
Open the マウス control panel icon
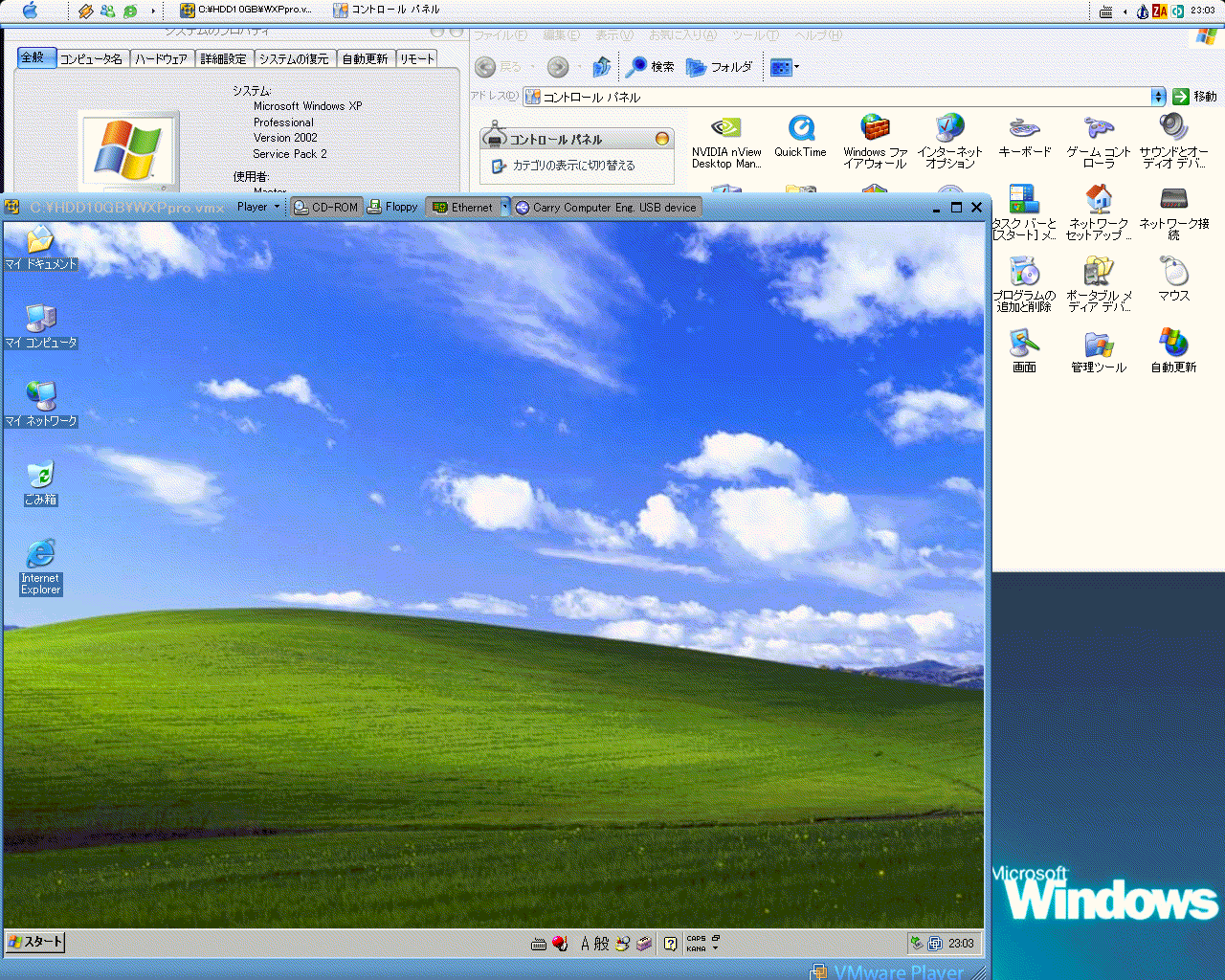click(1173, 279)
